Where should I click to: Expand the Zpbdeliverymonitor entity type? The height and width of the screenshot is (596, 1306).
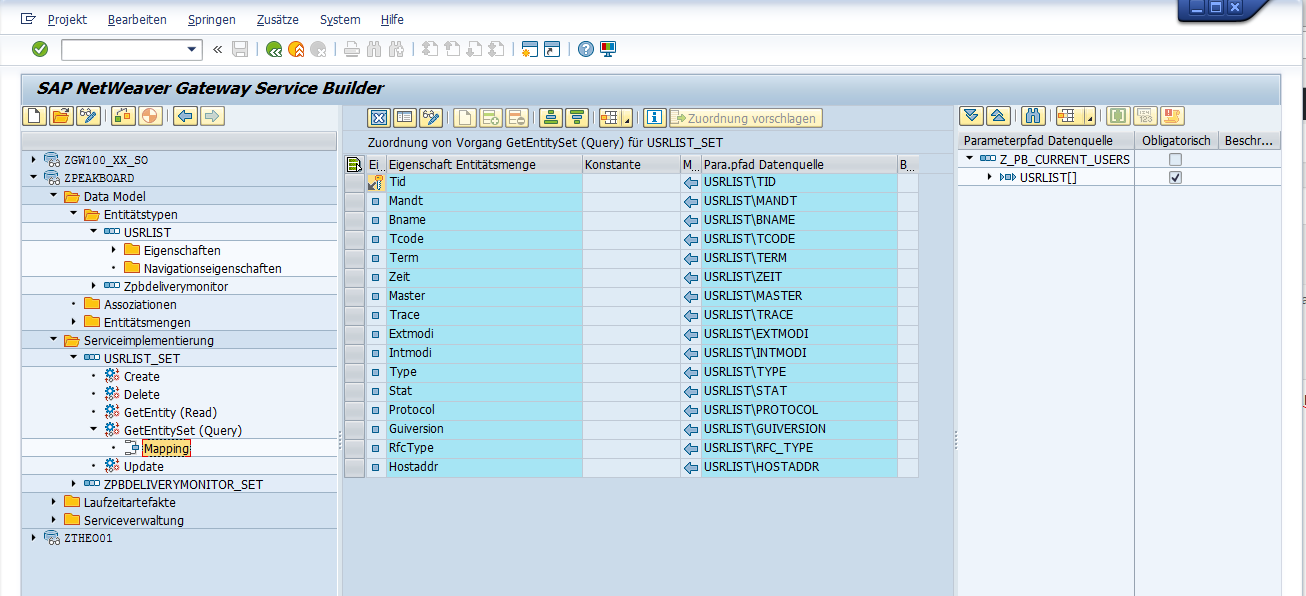(x=94, y=286)
